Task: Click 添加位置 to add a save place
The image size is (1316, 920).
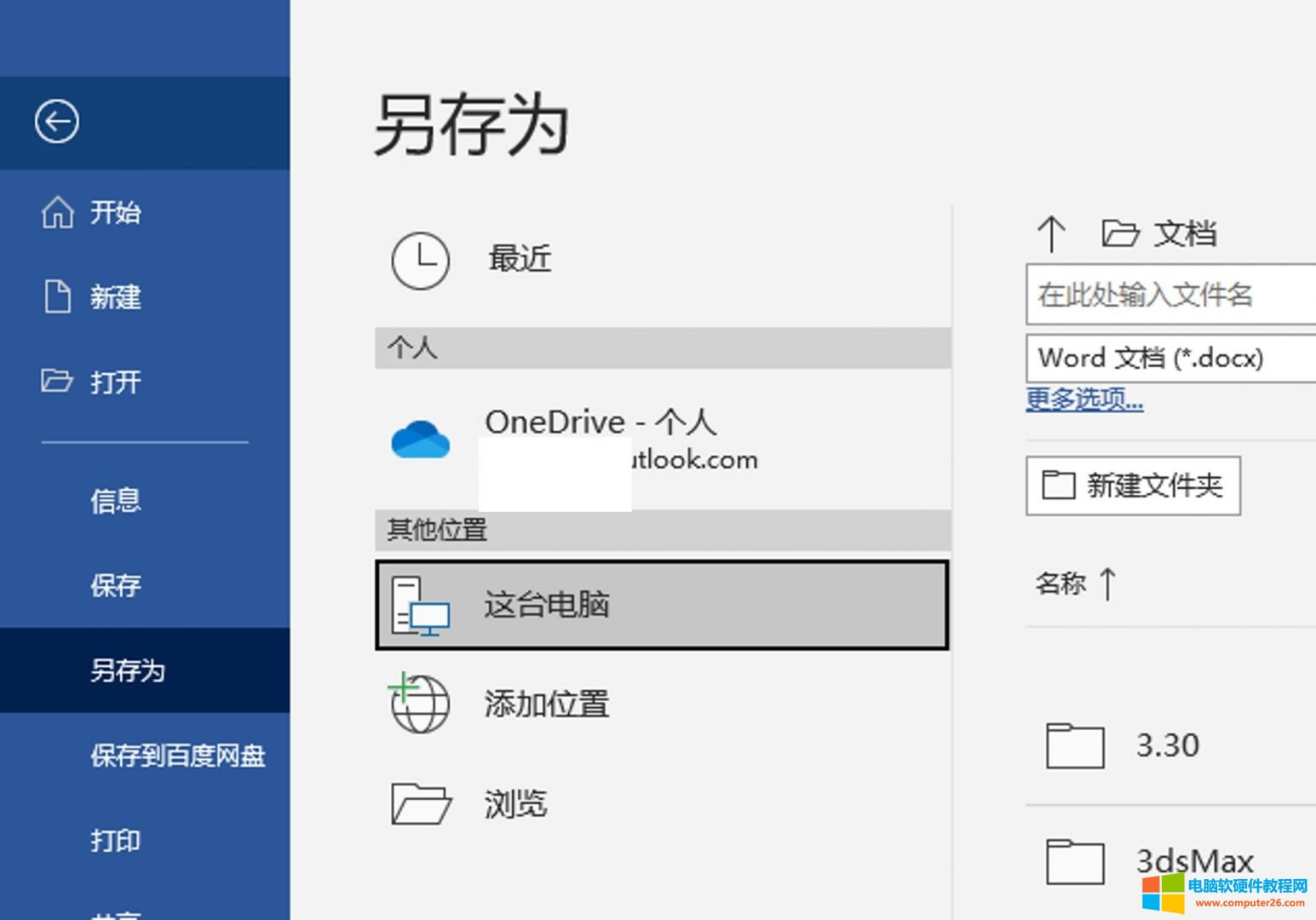Action: 545,704
